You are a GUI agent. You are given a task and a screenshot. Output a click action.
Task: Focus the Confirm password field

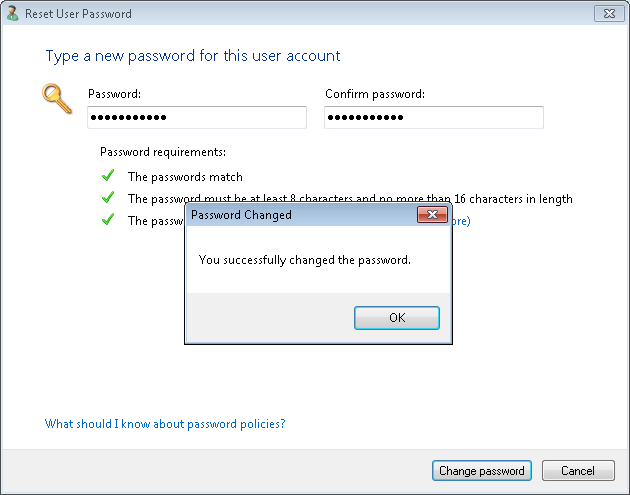tap(433, 118)
